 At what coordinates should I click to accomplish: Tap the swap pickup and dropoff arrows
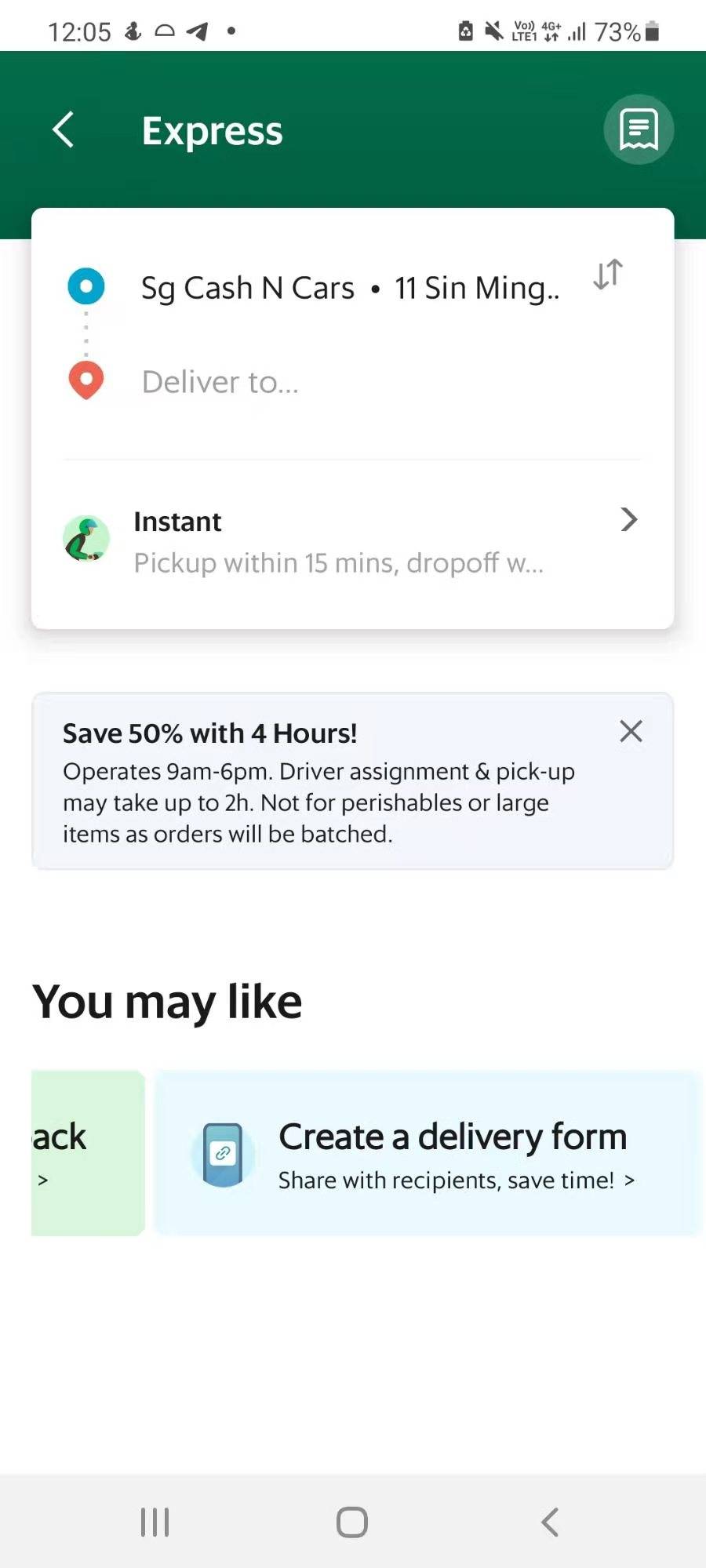(608, 274)
